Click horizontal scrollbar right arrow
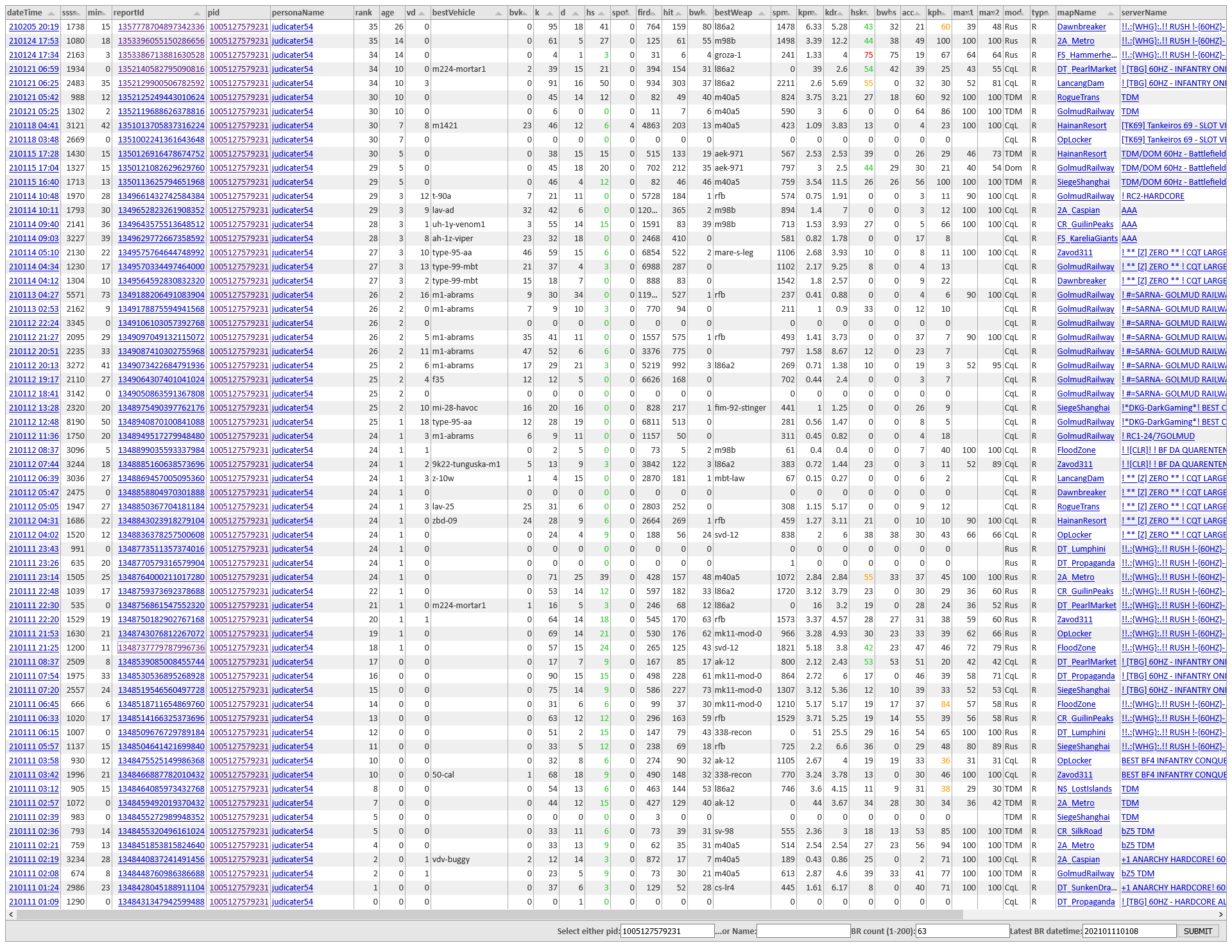Image resolution: width=1232 pixels, height=952 pixels. tap(1220, 915)
